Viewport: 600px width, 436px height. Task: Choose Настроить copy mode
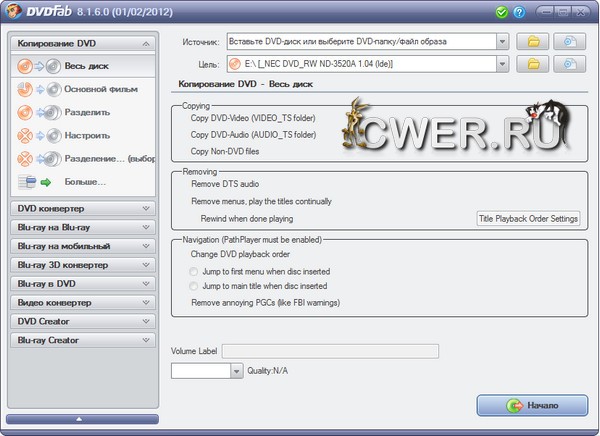(83, 136)
